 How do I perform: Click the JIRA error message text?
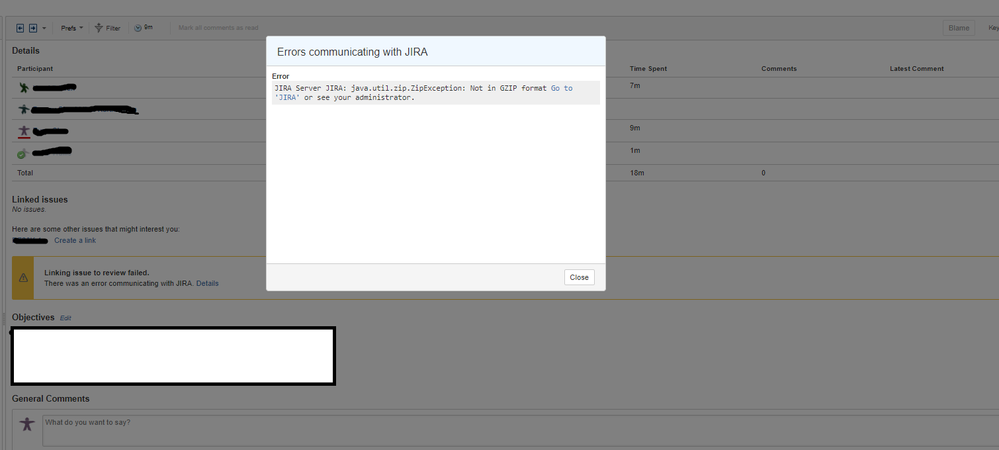435,93
